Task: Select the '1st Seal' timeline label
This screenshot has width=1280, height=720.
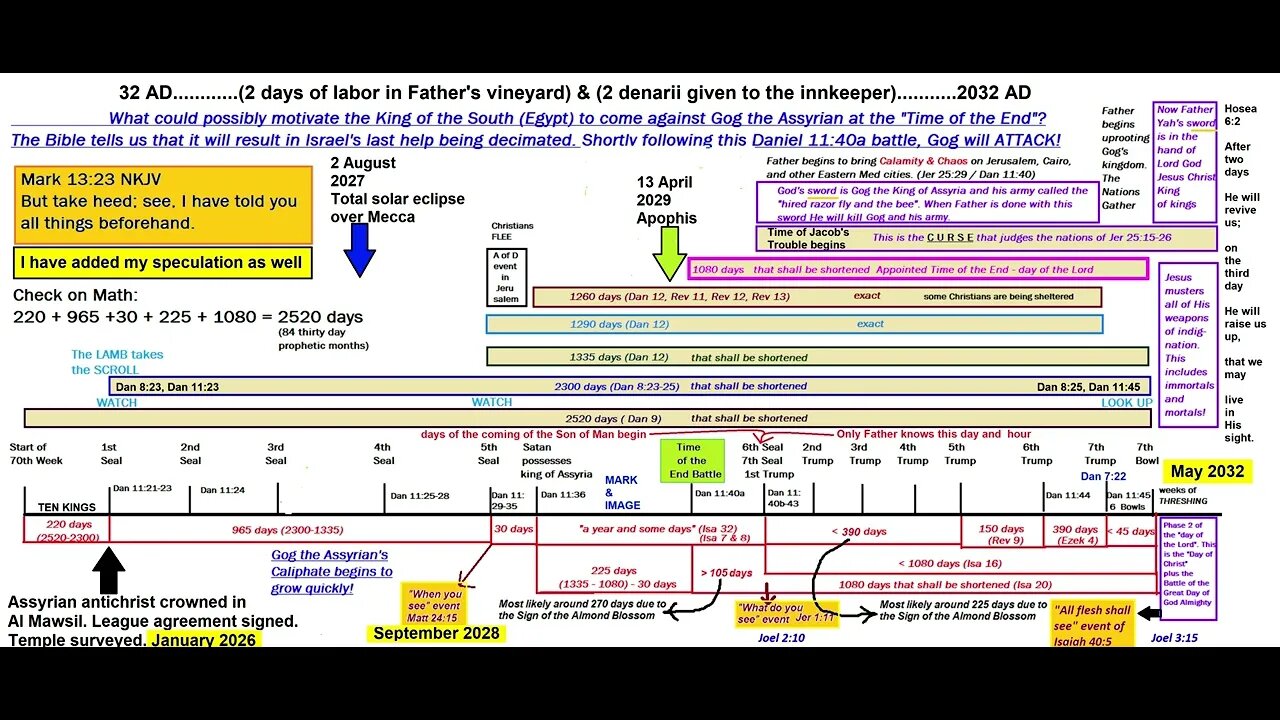Action: (x=110, y=454)
